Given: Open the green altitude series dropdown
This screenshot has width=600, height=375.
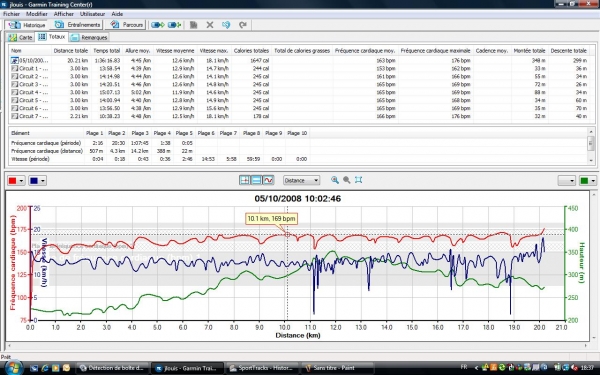Looking at the screenshot, I should click(x=588, y=181).
